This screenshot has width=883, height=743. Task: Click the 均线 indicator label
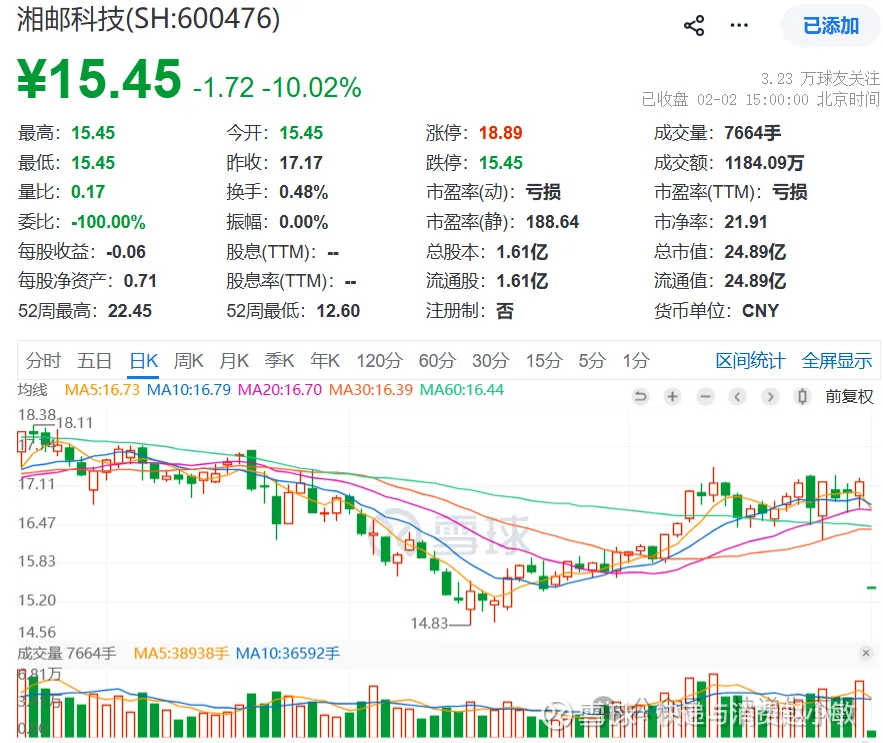point(33,390)
